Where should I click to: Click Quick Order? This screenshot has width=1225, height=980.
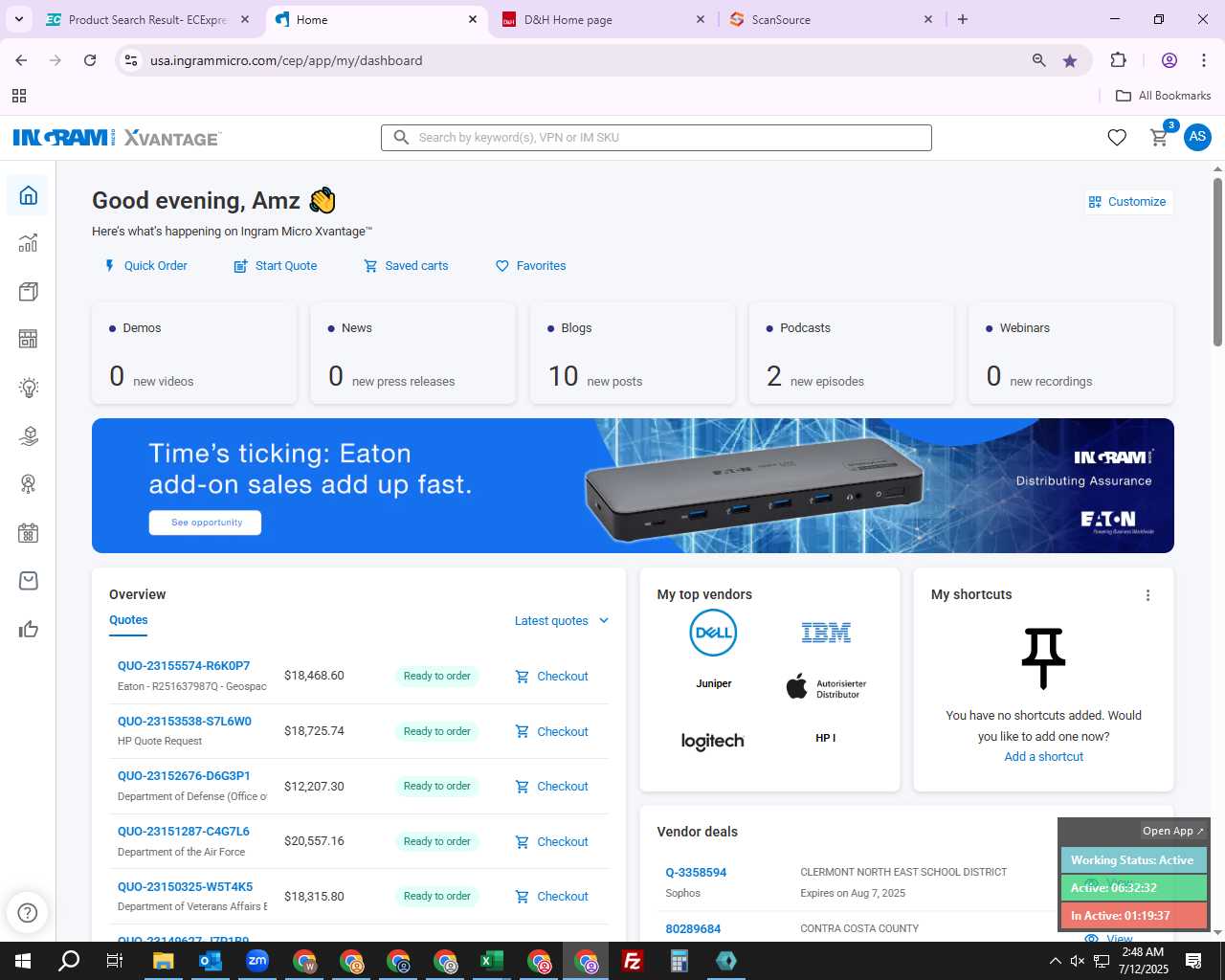tap(145, 266)
